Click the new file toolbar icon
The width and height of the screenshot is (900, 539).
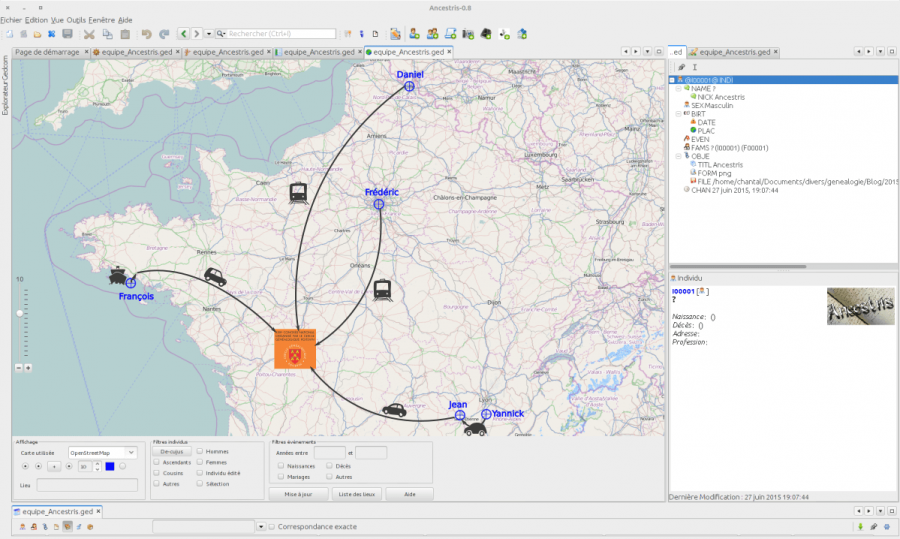10,34
